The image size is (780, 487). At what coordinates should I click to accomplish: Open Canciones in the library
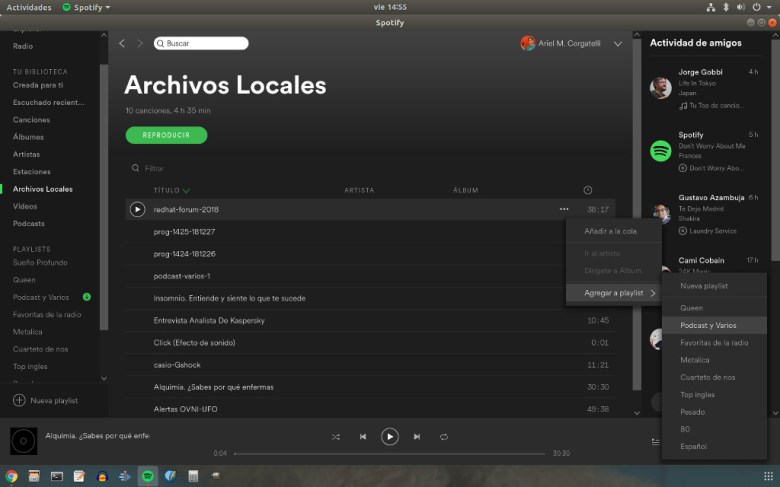pos(31,120)
